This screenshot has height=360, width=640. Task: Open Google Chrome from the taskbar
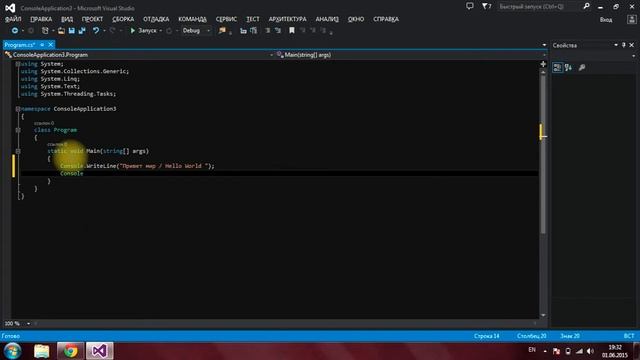point(70,351)
